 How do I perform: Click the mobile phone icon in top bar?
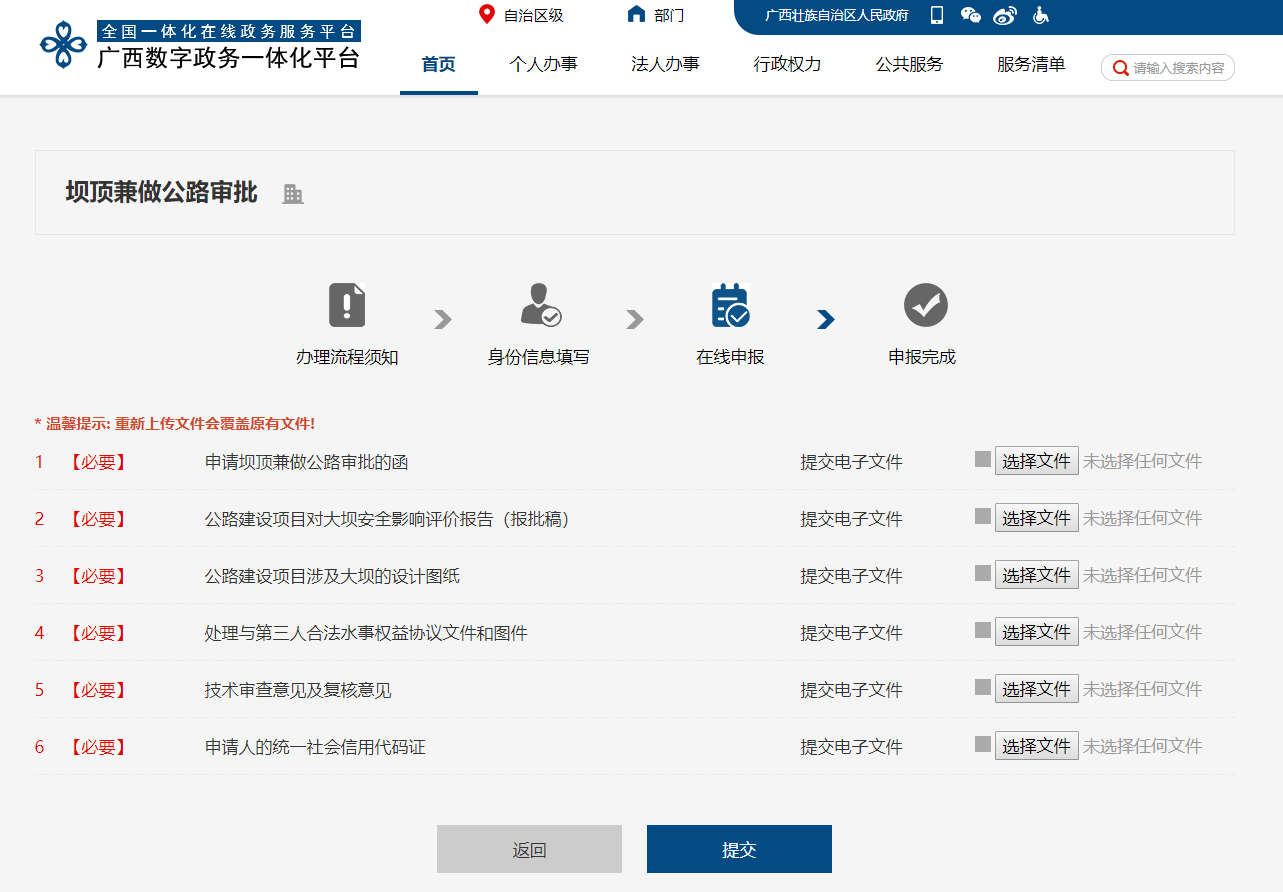click(x=937, y=15)
